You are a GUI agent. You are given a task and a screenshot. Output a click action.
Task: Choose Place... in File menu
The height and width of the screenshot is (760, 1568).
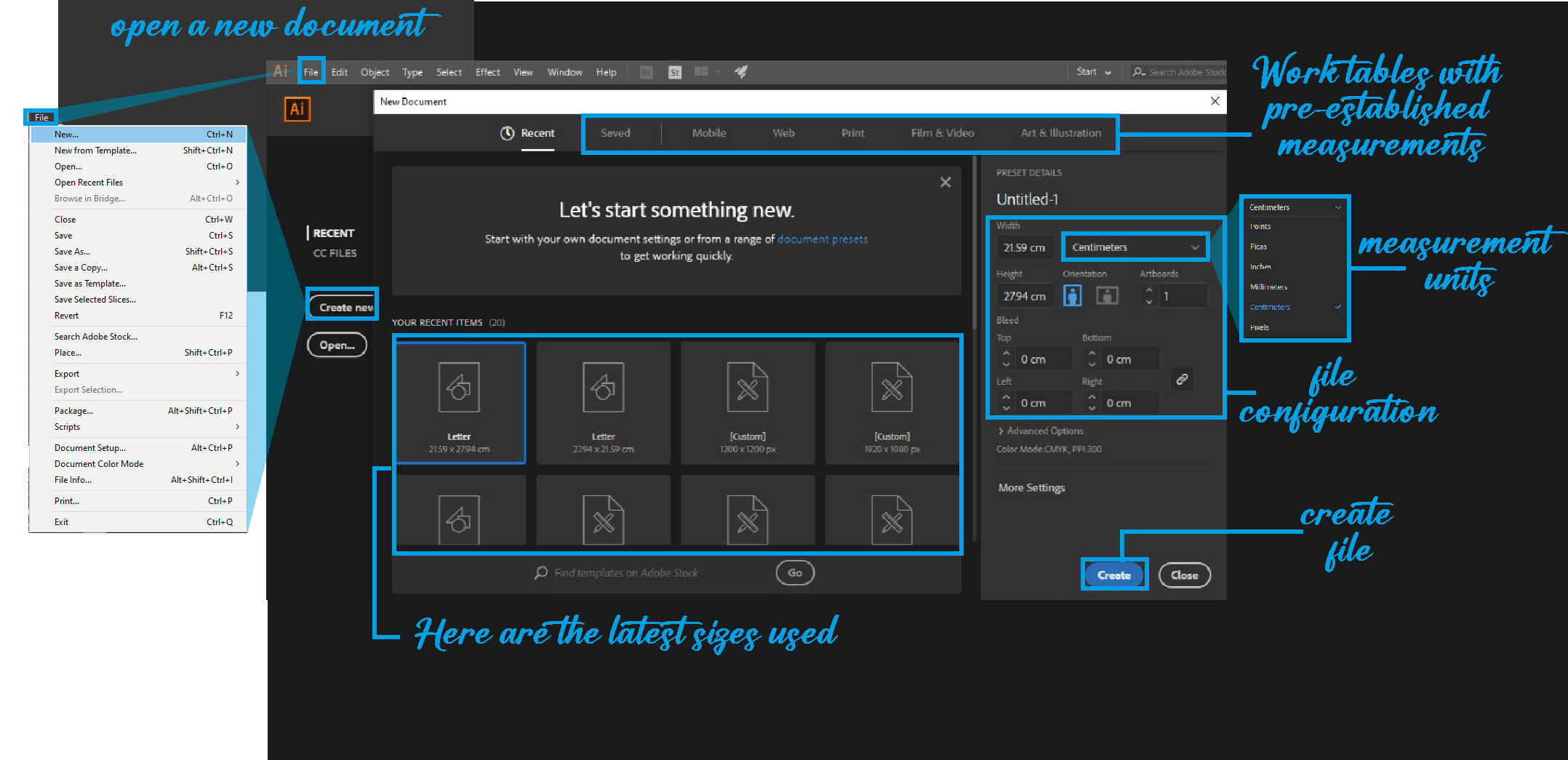(138, 353)
